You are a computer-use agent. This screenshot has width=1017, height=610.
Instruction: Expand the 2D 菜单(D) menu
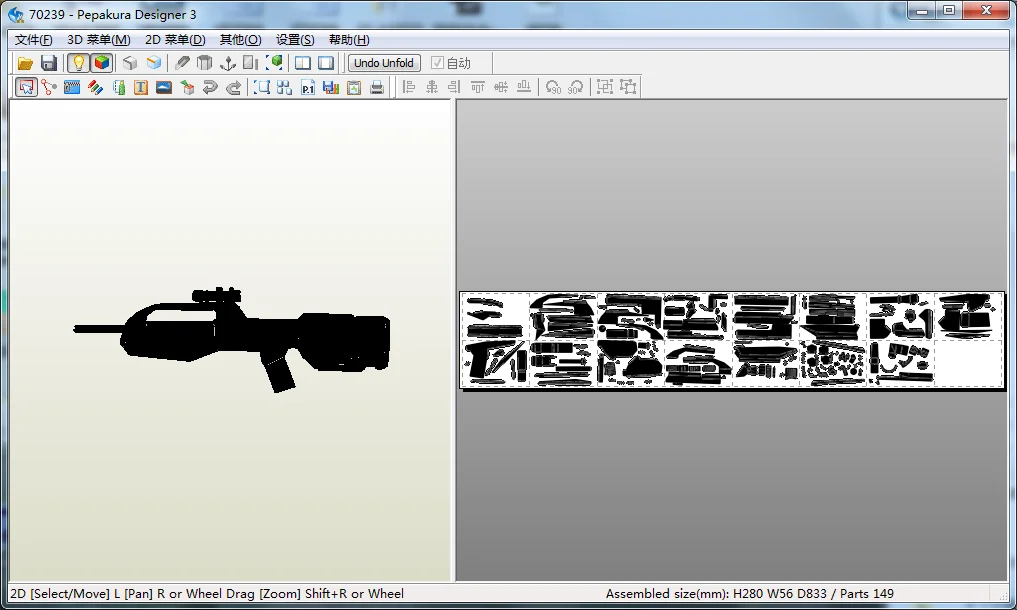pos(175,40)
